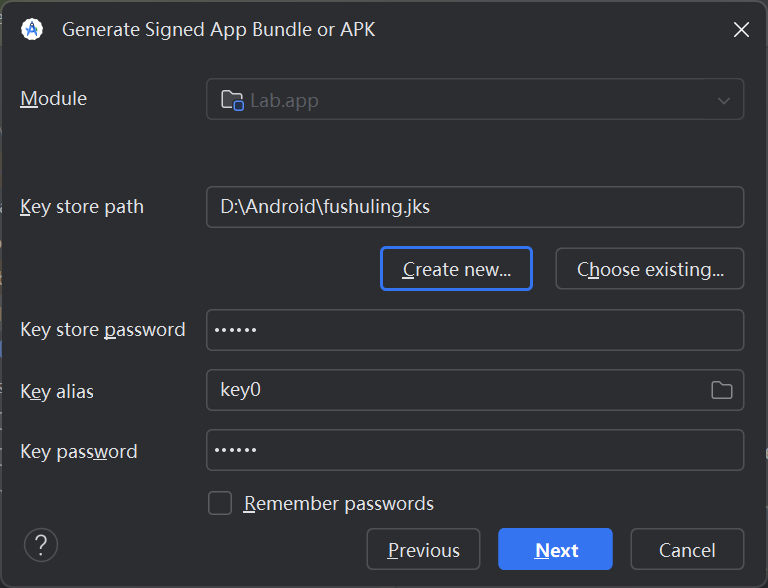The image size is (768, 588).
Task: Click the Module label text
Action: coord(54,99)
